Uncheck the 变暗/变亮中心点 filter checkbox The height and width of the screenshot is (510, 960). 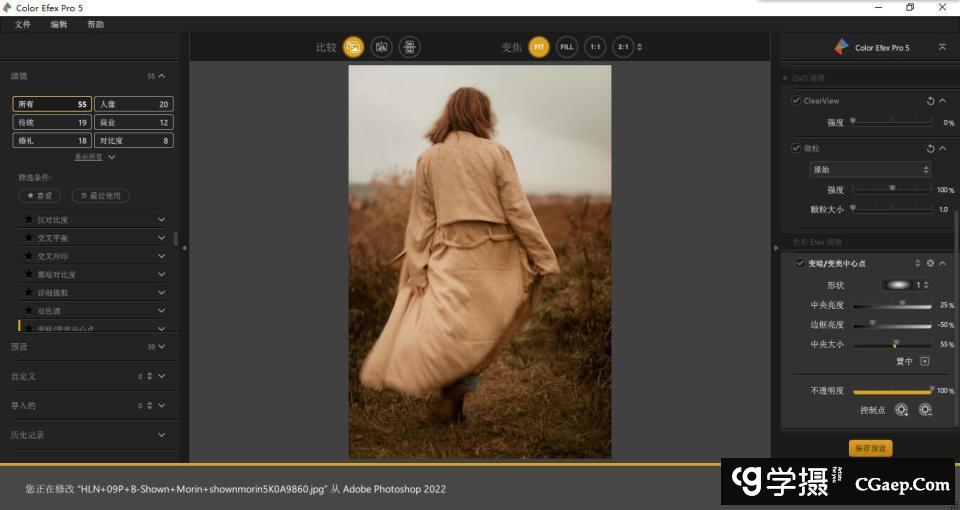[x=799, y=263]
